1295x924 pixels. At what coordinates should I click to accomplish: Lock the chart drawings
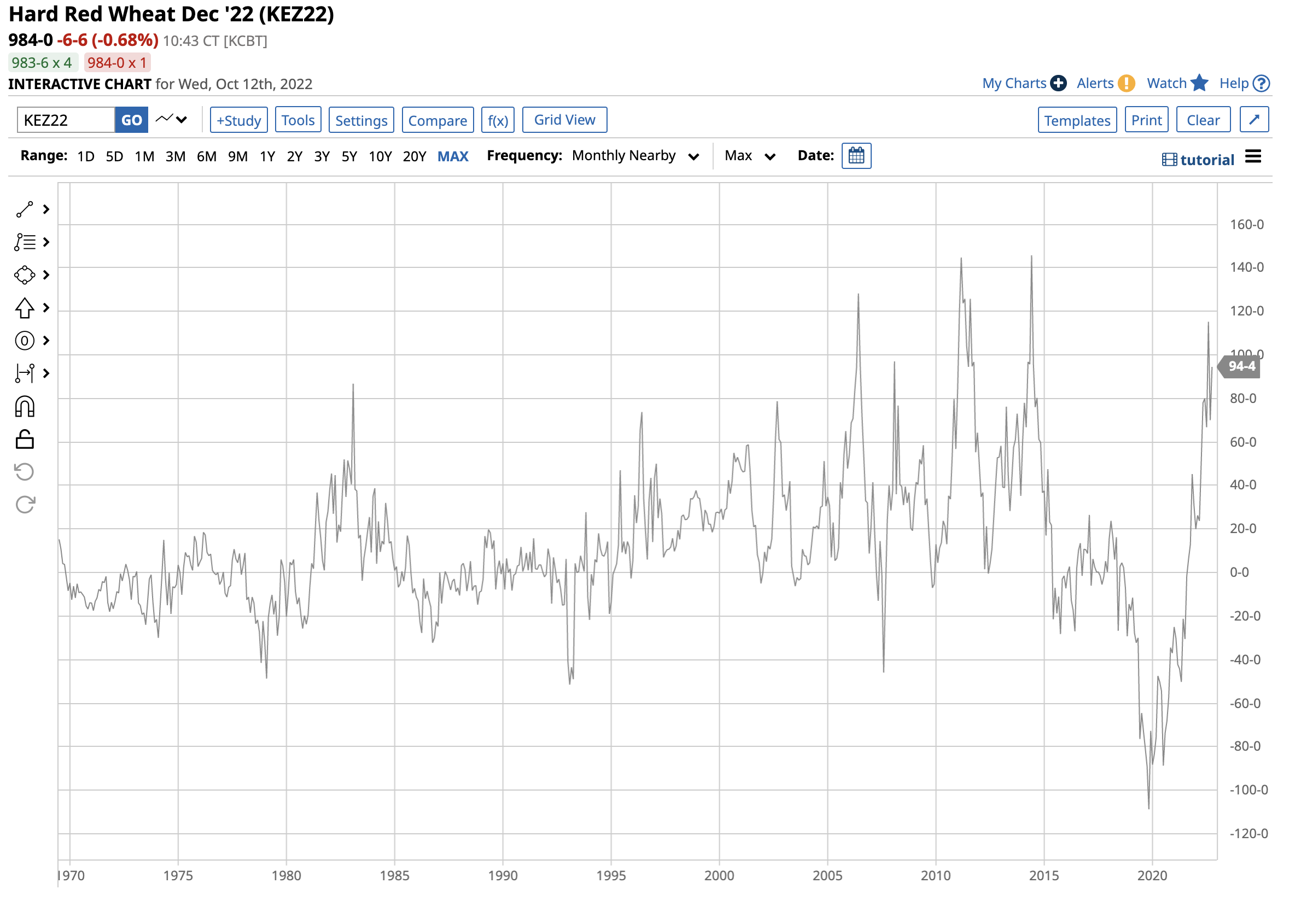click(x=24, y=438)
